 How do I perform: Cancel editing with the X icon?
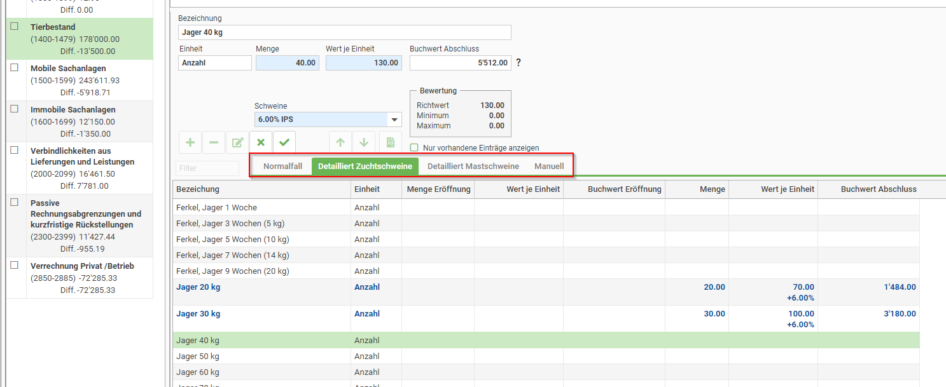pyautogui.click(x=261, y=142)
